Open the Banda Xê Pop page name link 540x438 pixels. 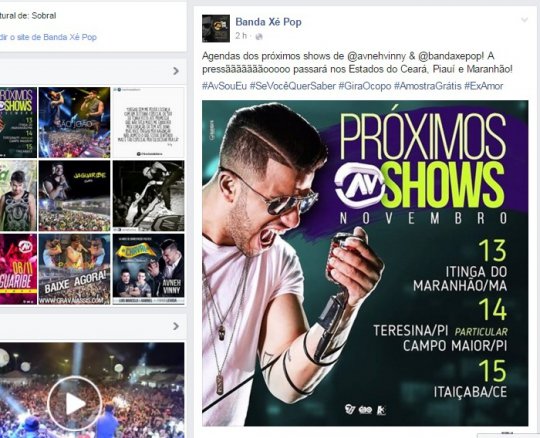pyautogui.click(x=268, y=22)
